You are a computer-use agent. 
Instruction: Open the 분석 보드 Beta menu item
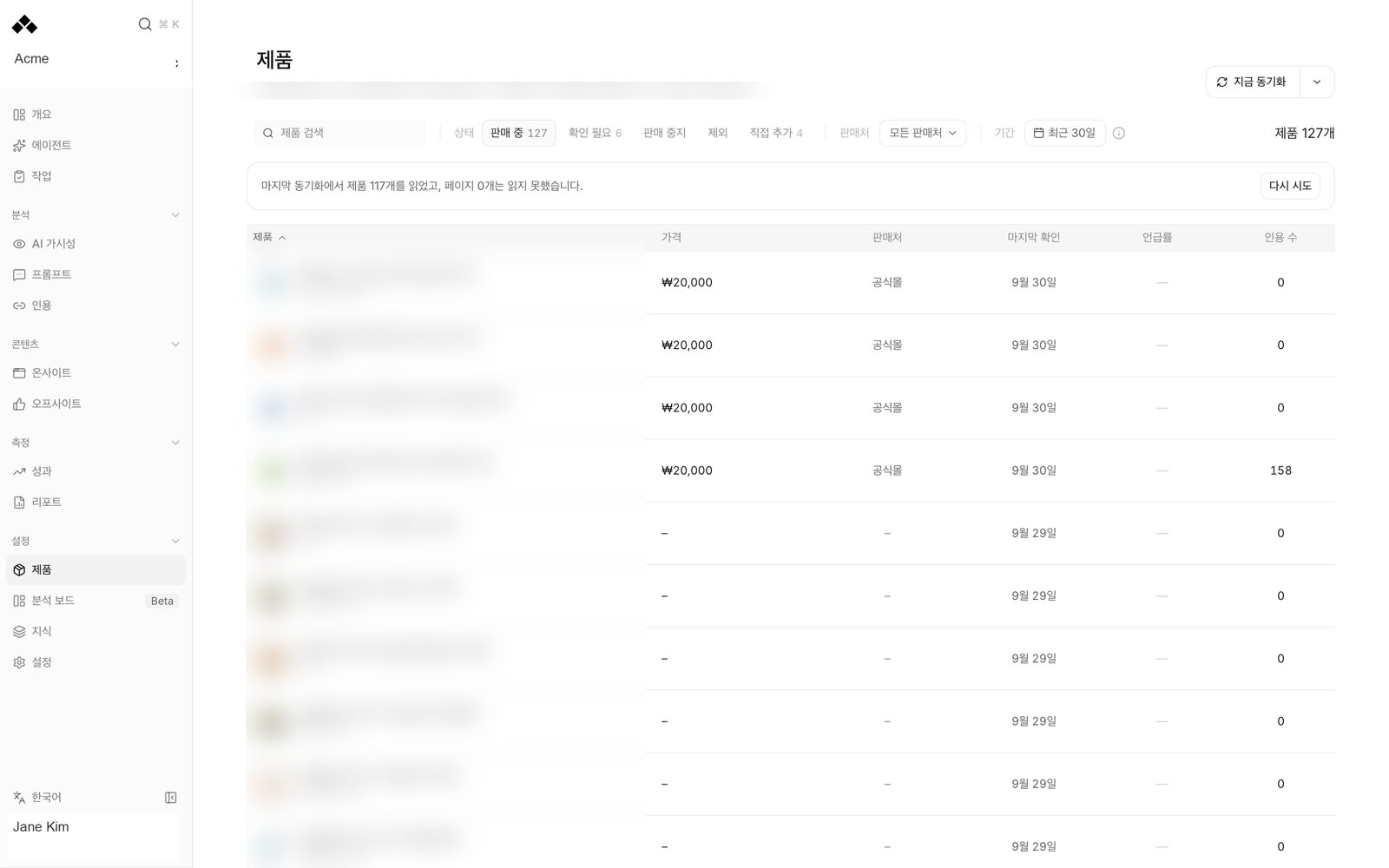pyautogui.click(x=95, y=601)
